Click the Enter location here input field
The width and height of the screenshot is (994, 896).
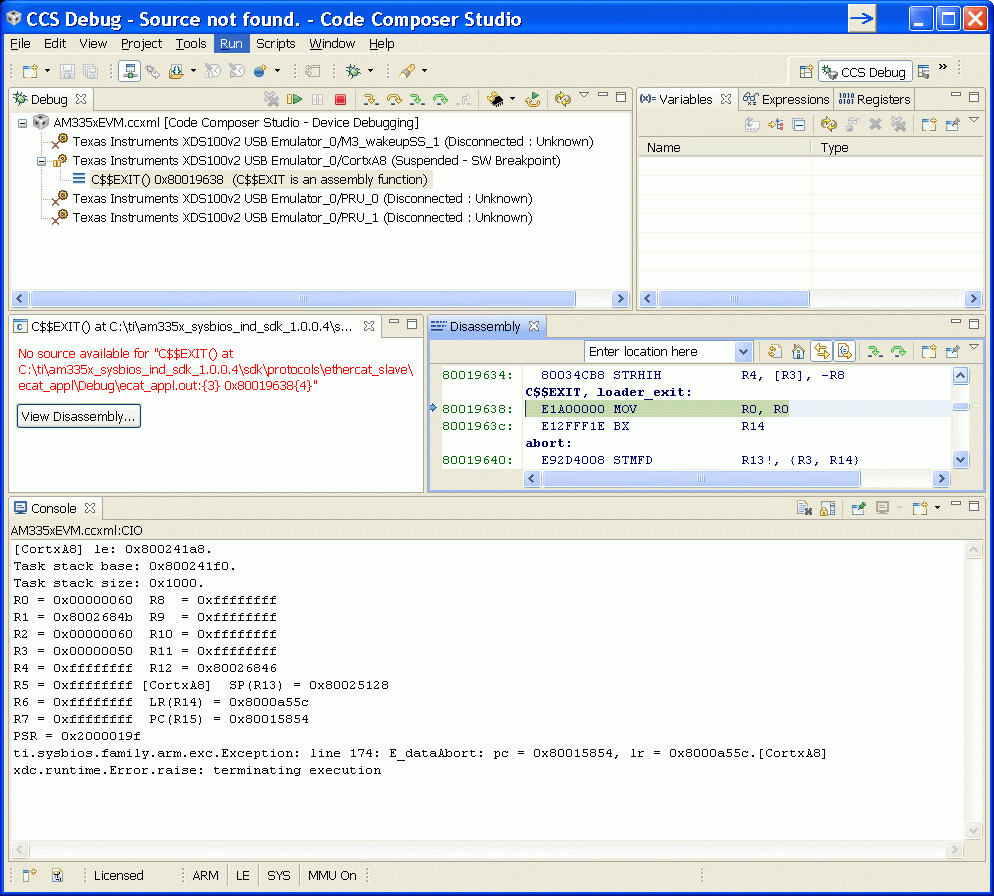tap(660, 351)
